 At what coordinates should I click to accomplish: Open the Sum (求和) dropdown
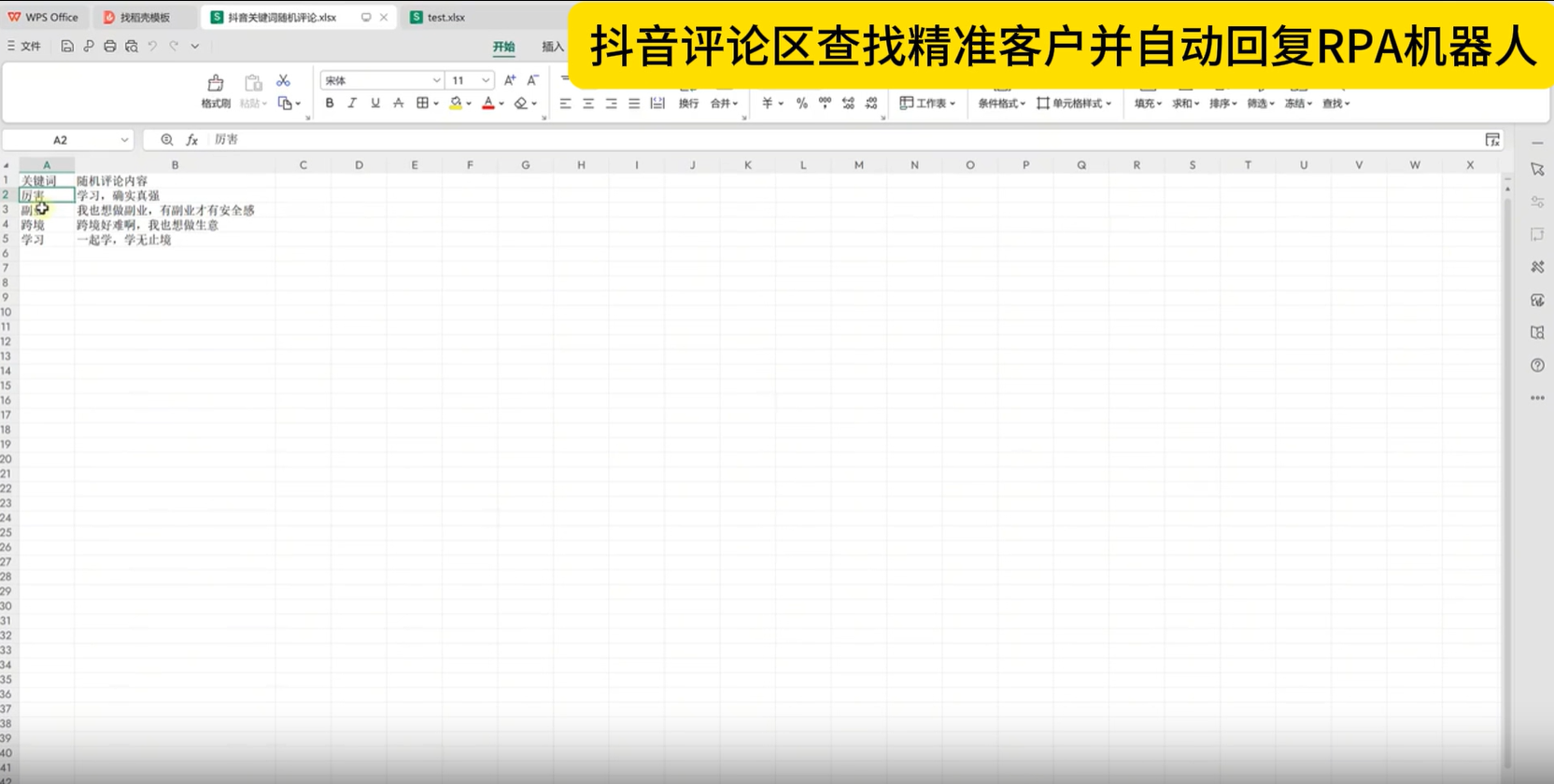pos(1186,104)
